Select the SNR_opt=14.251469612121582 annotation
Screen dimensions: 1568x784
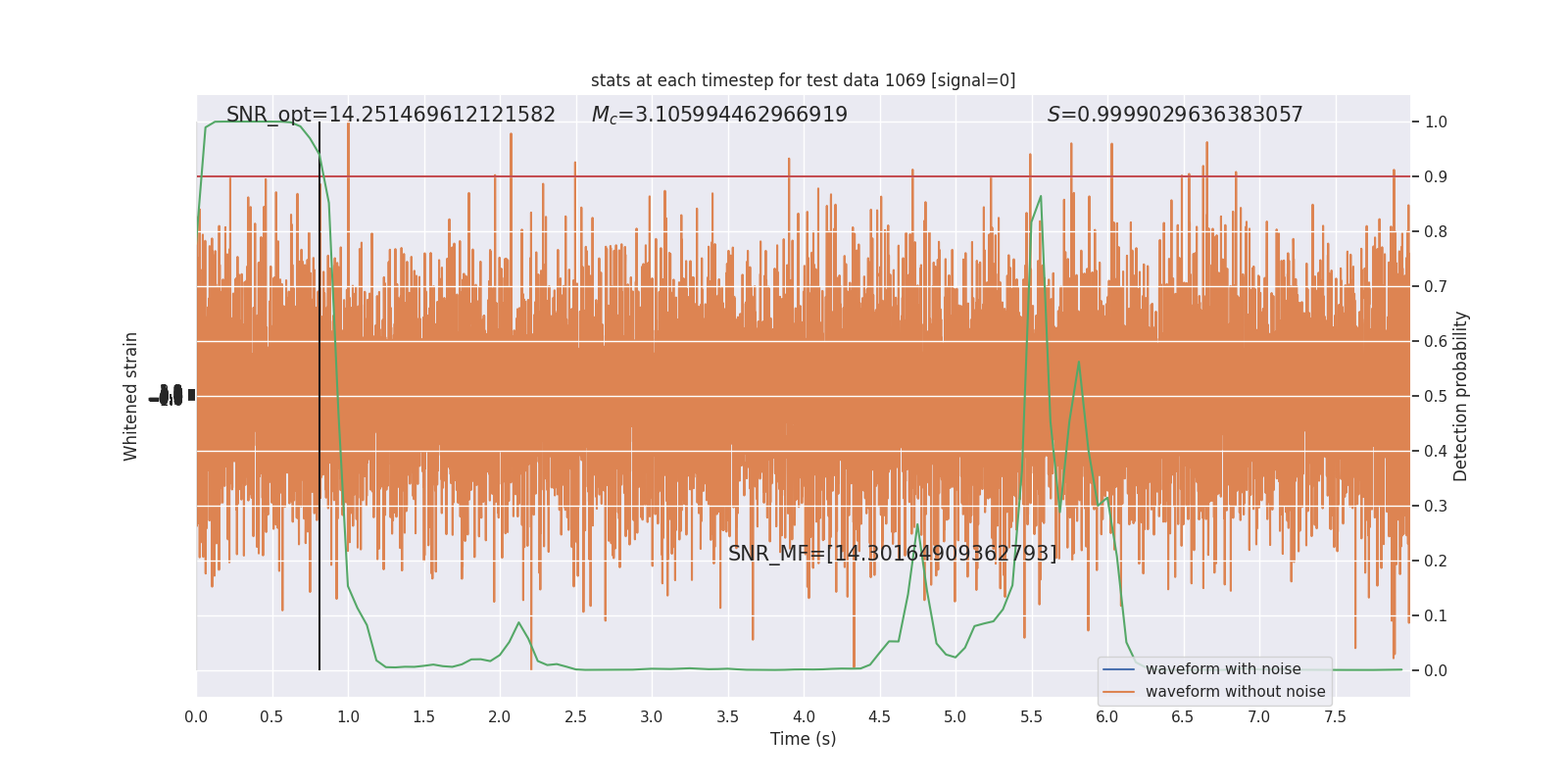391,115
